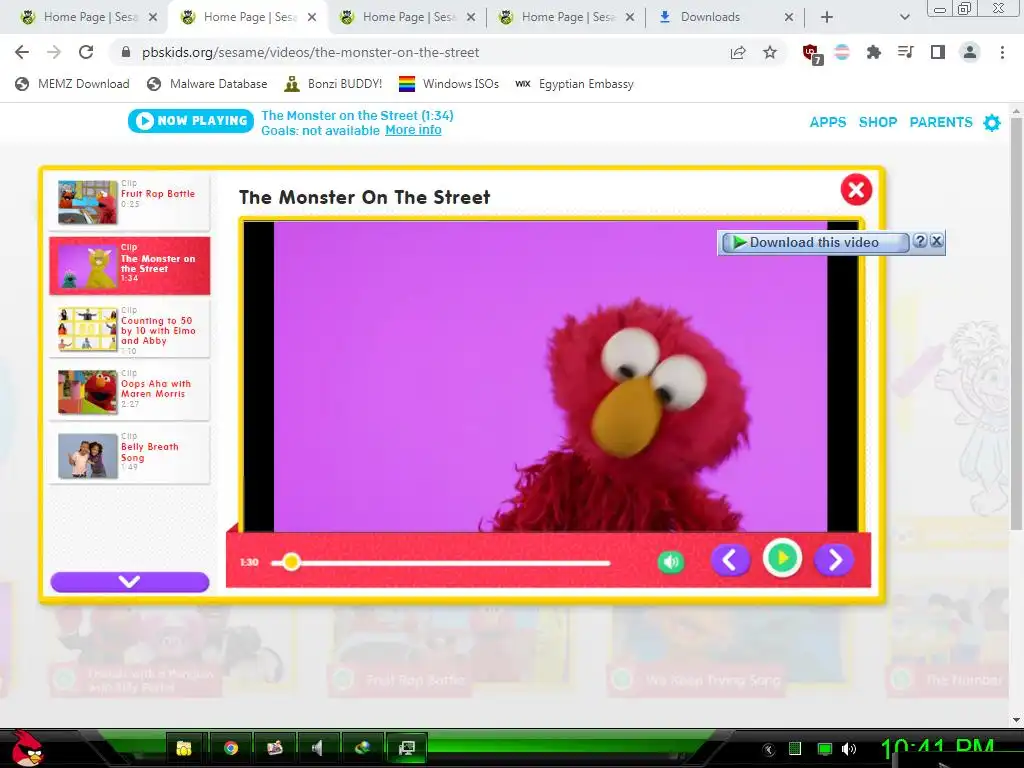Open the SHOP menu item
The width and height of the screenshot is (1024, 768).
(x=878, y=122)
